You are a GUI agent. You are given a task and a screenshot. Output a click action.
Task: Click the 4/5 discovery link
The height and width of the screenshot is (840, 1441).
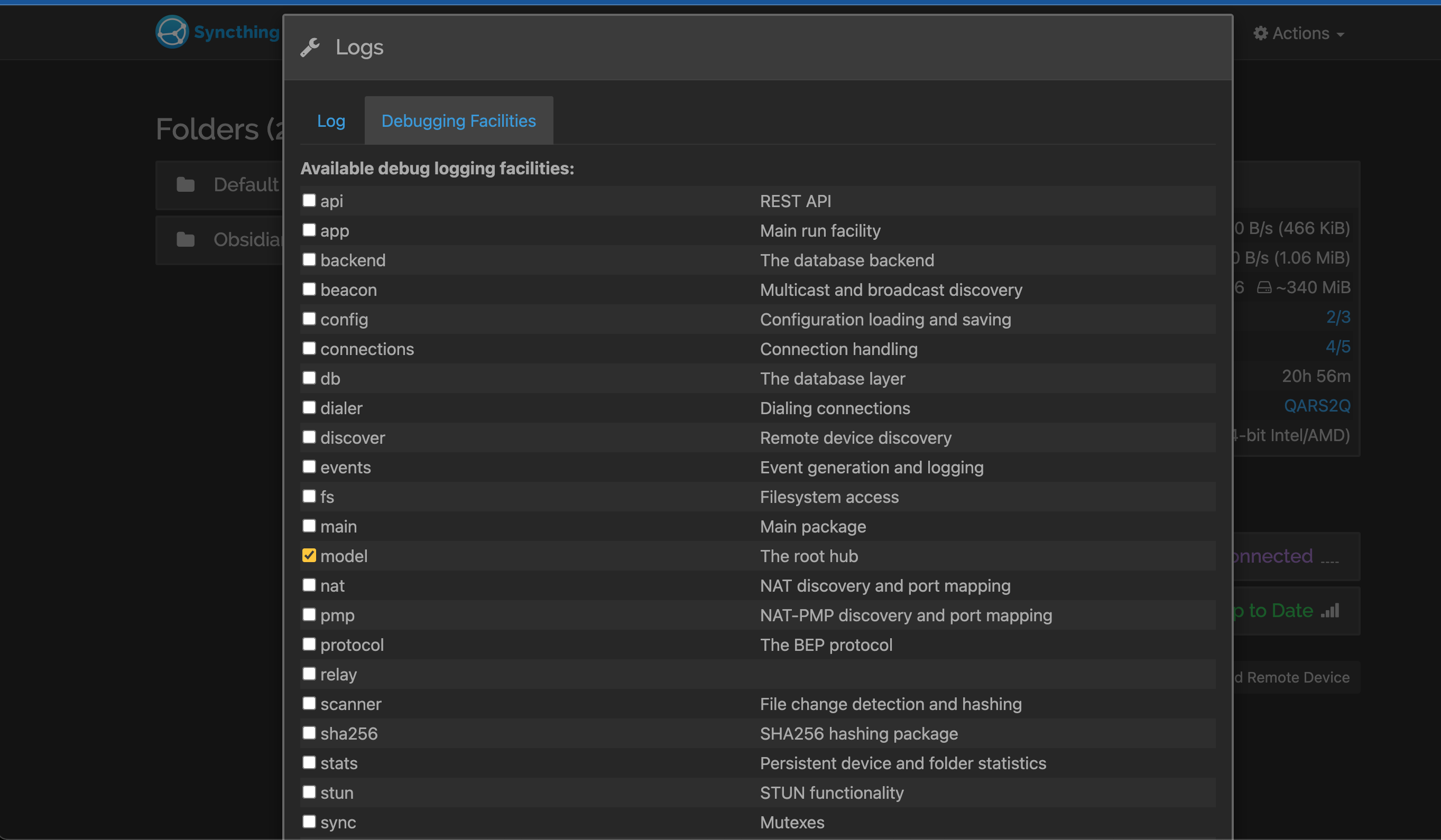click(x=1337, y=347)
